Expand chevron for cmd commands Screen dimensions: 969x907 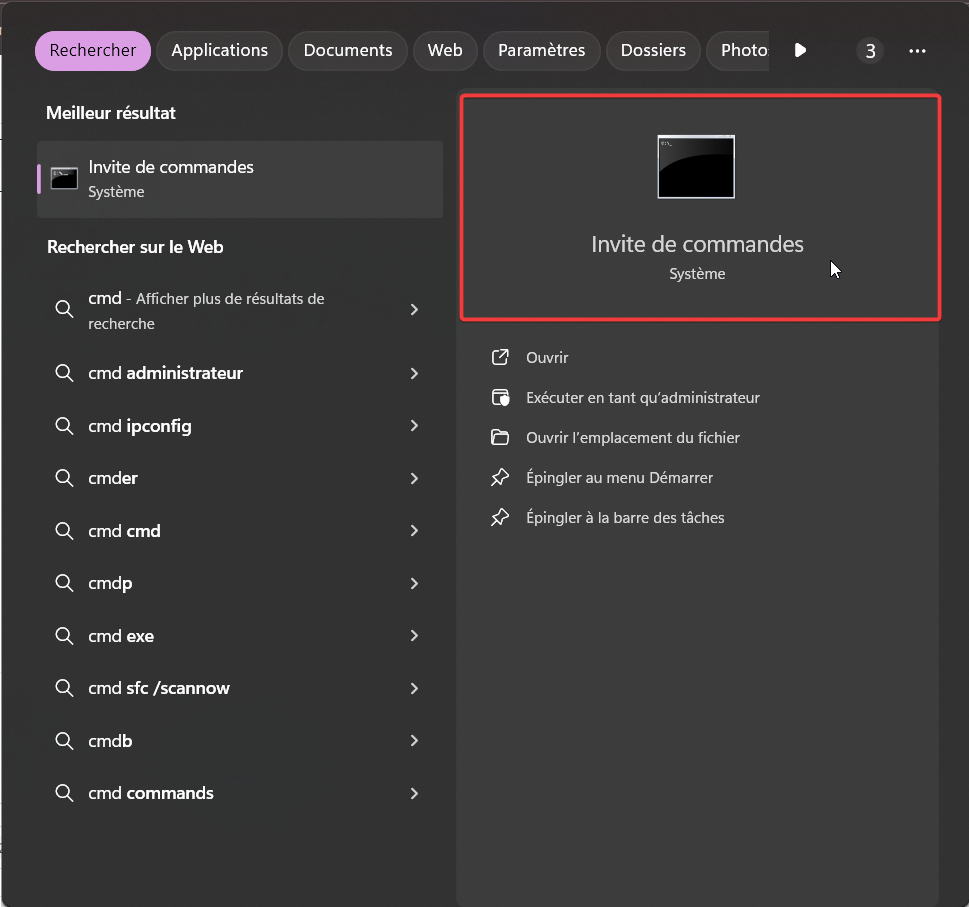pos(414,793)
